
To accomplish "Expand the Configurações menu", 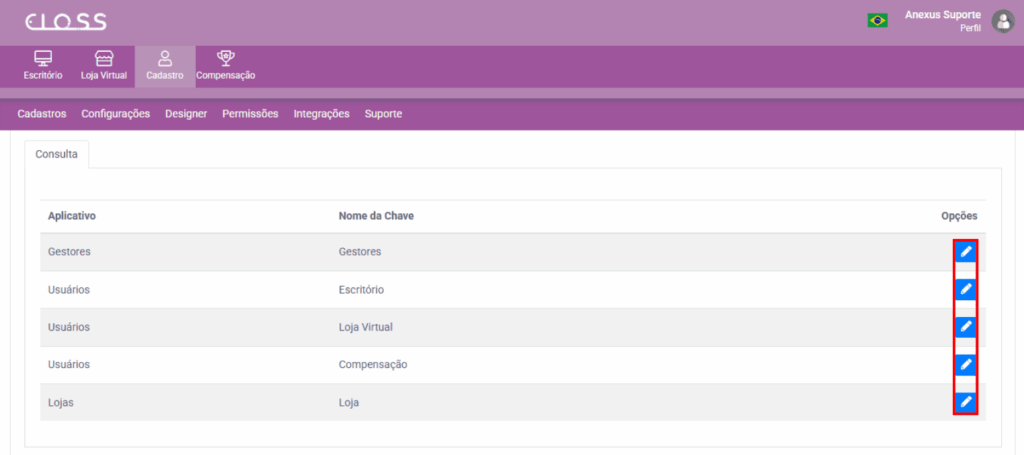I will [115, 114].
